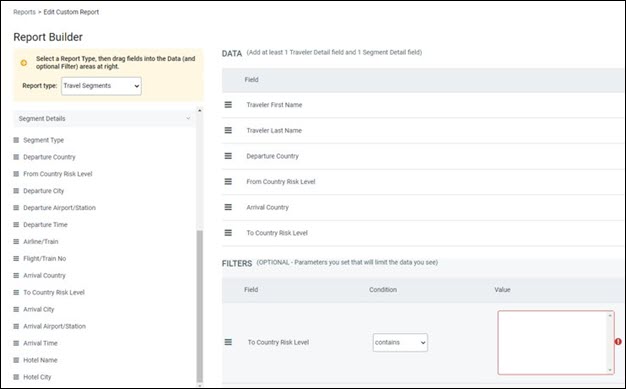The image size is (626, 389).
Task: Select 'Arrival City' in the field list
Action: [x=39, y=309]
